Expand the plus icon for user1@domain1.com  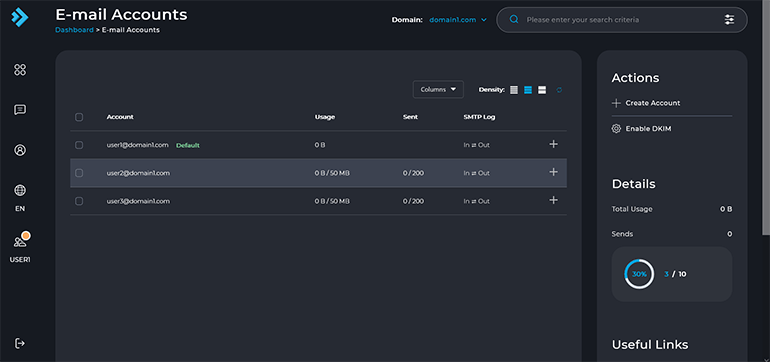[553, 144]
